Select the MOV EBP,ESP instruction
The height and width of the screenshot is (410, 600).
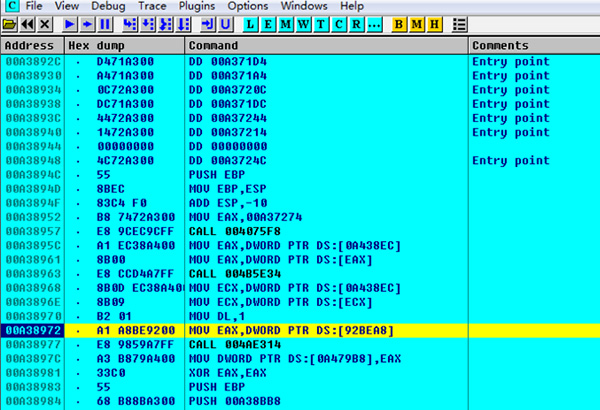click(228, 189)
